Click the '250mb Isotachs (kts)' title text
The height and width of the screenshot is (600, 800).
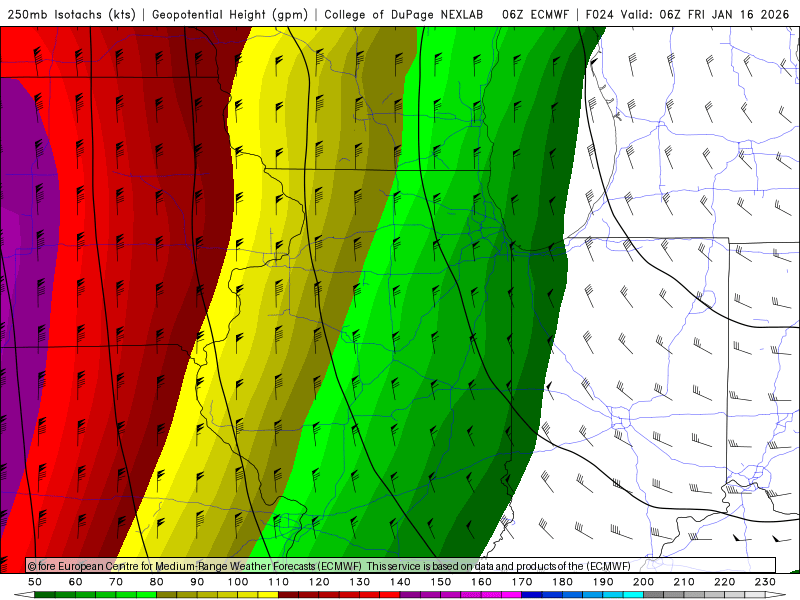coord(71,14)
